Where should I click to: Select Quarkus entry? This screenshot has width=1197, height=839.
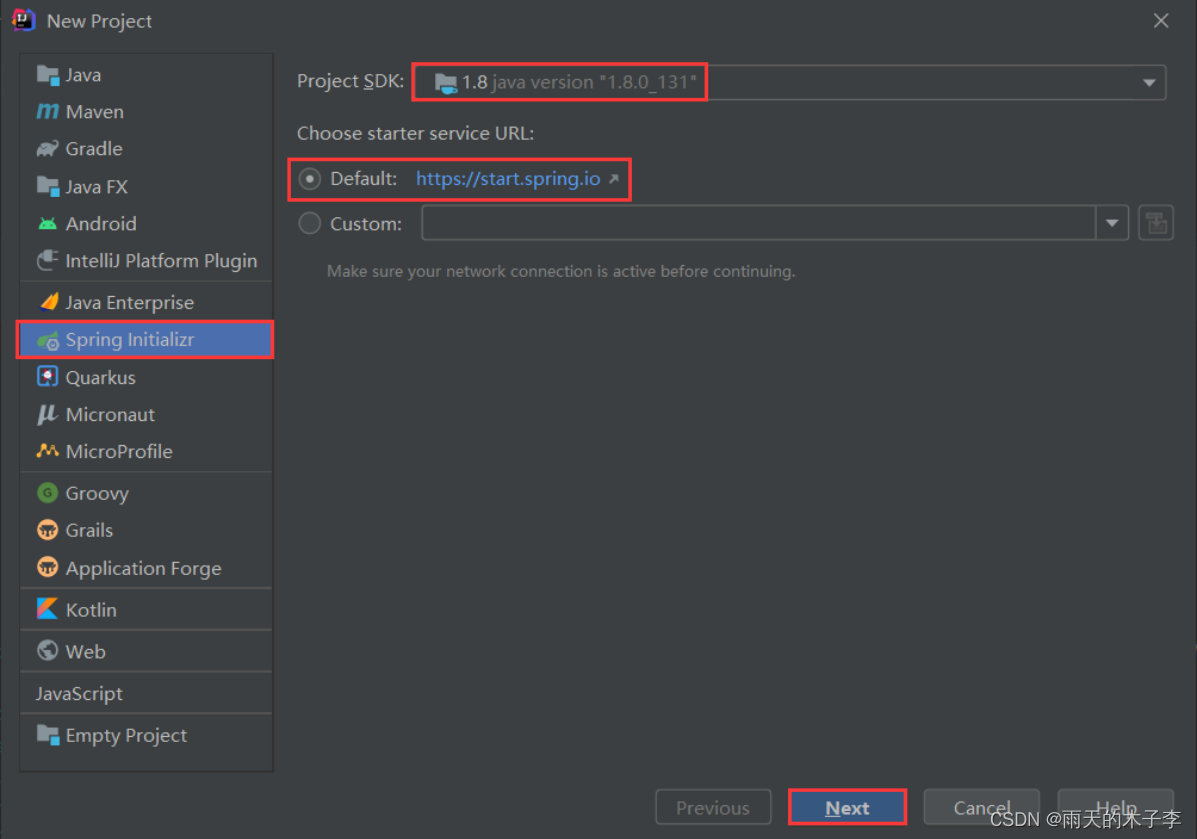(x=146, y=377)
